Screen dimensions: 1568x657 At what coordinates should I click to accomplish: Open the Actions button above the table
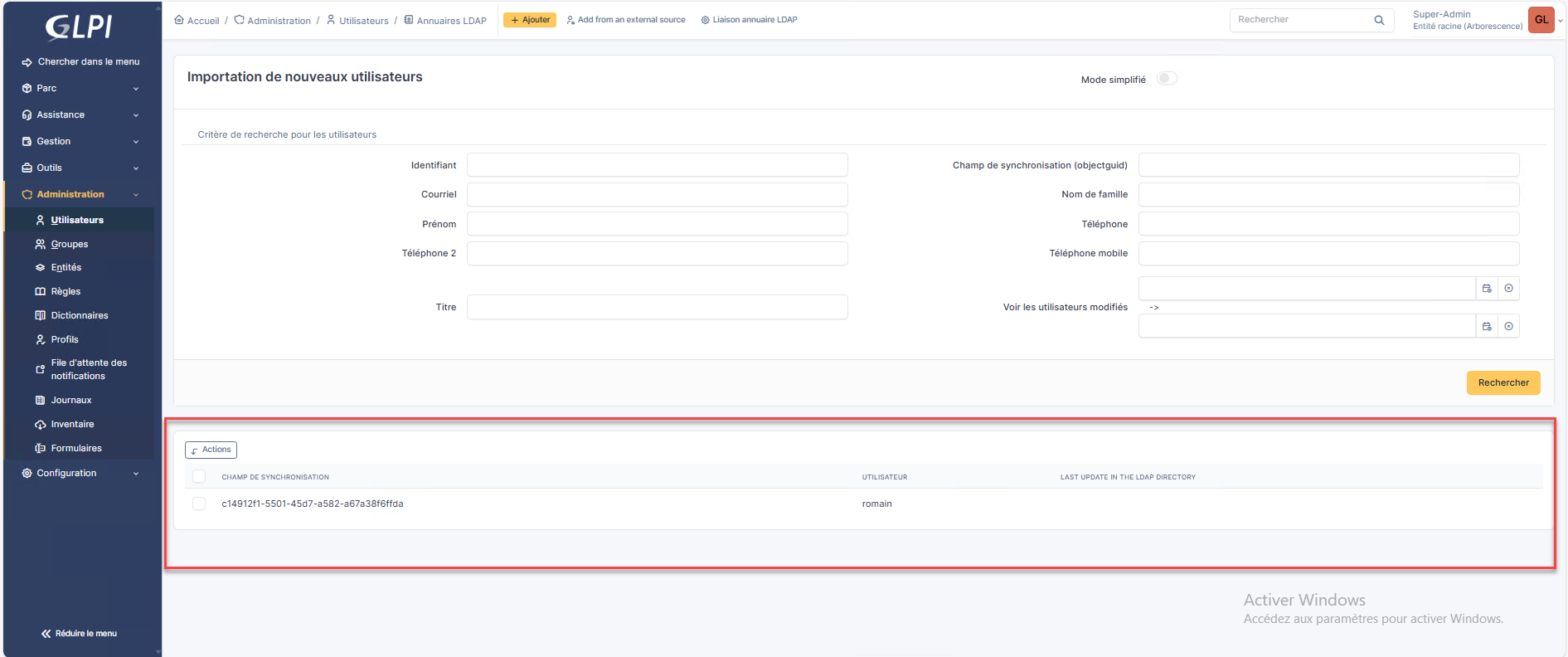point(211,450)
